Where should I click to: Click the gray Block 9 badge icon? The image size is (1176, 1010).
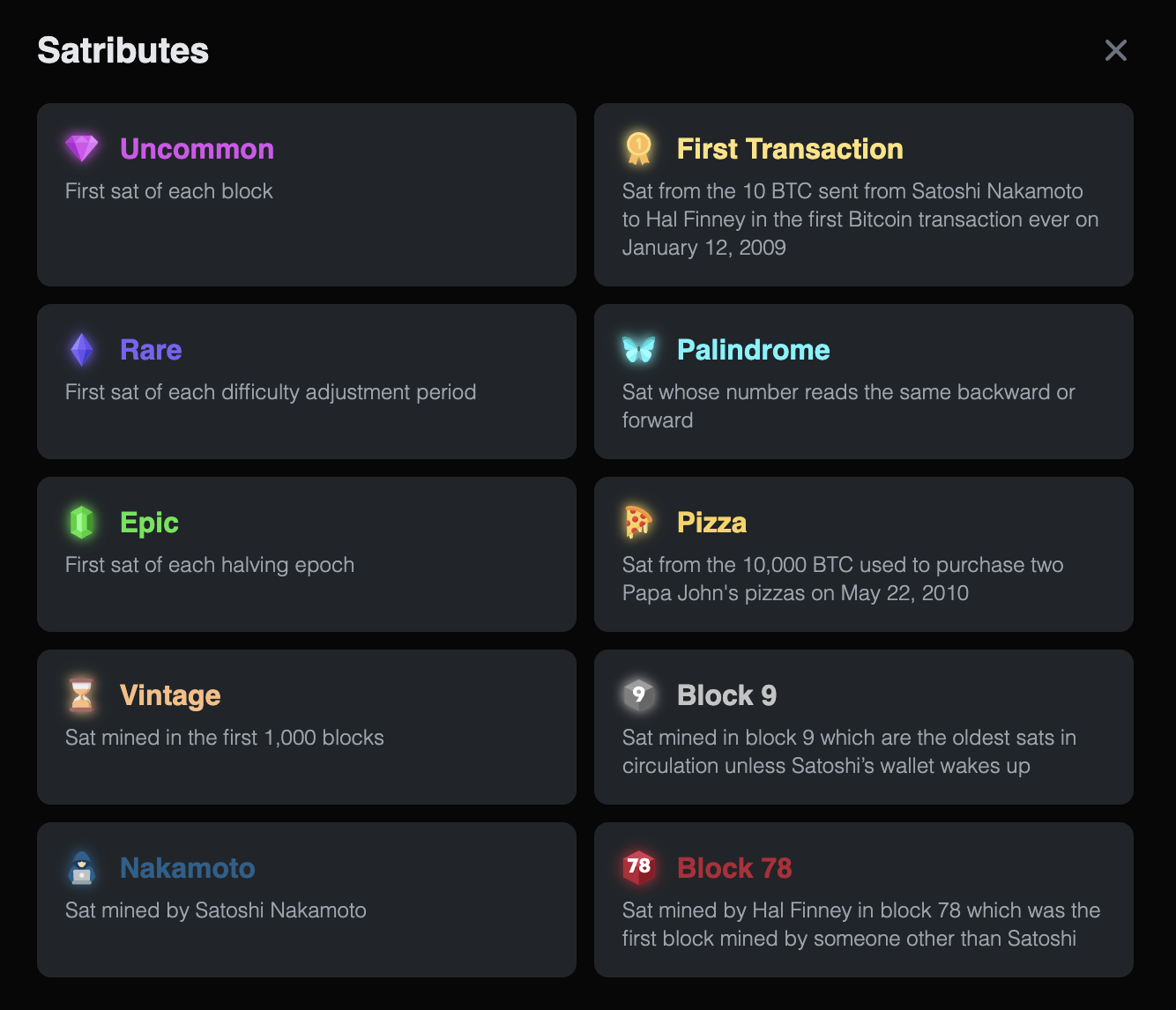tap(639, 694)
